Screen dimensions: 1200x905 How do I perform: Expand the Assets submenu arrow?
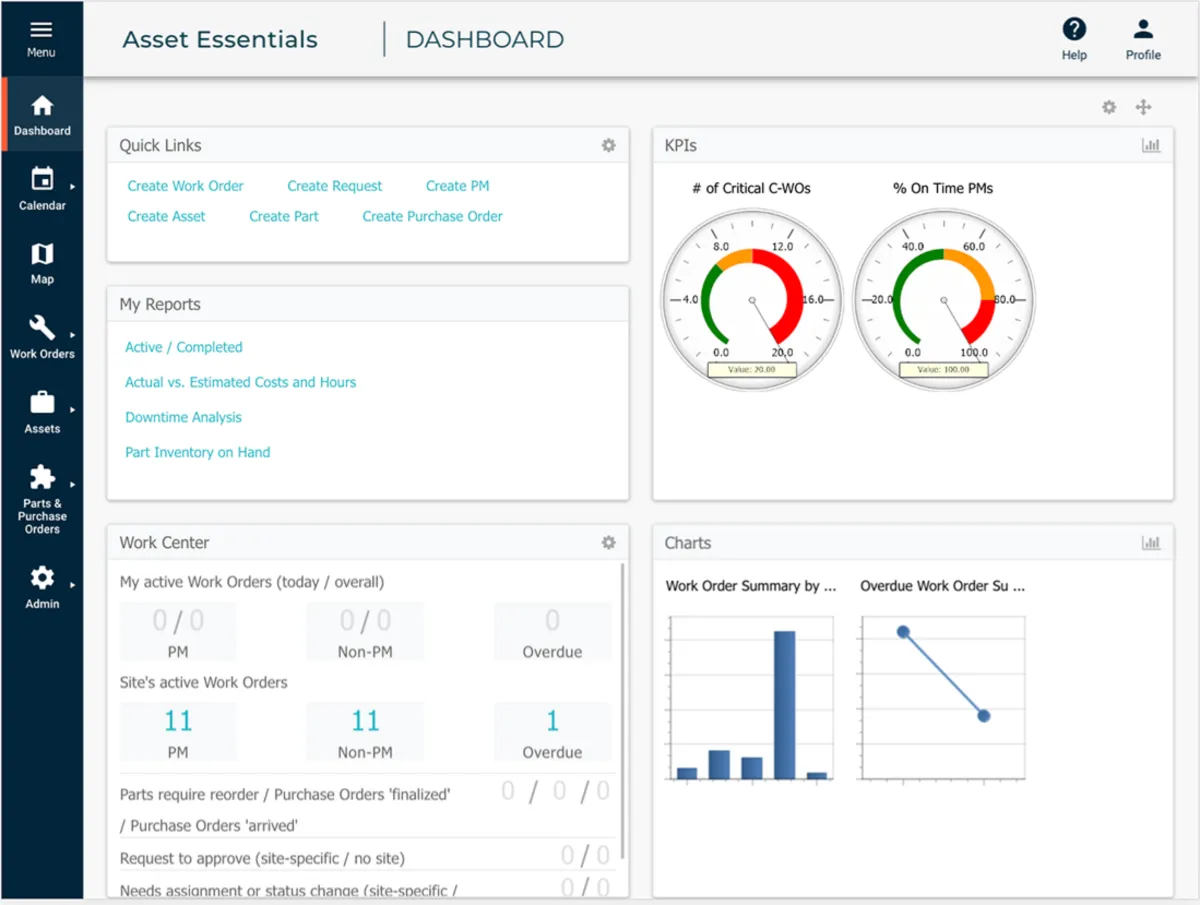[x=72, y=410]
